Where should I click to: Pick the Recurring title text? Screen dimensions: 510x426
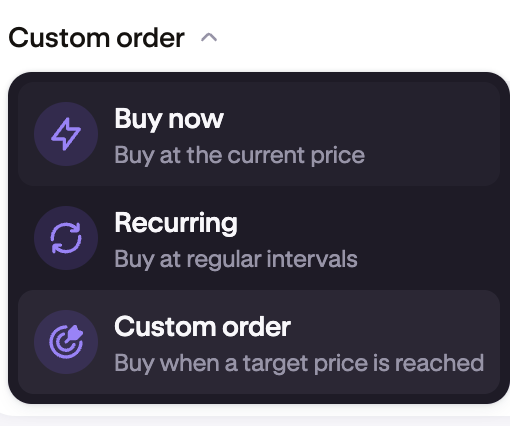(x=176, y=223)
